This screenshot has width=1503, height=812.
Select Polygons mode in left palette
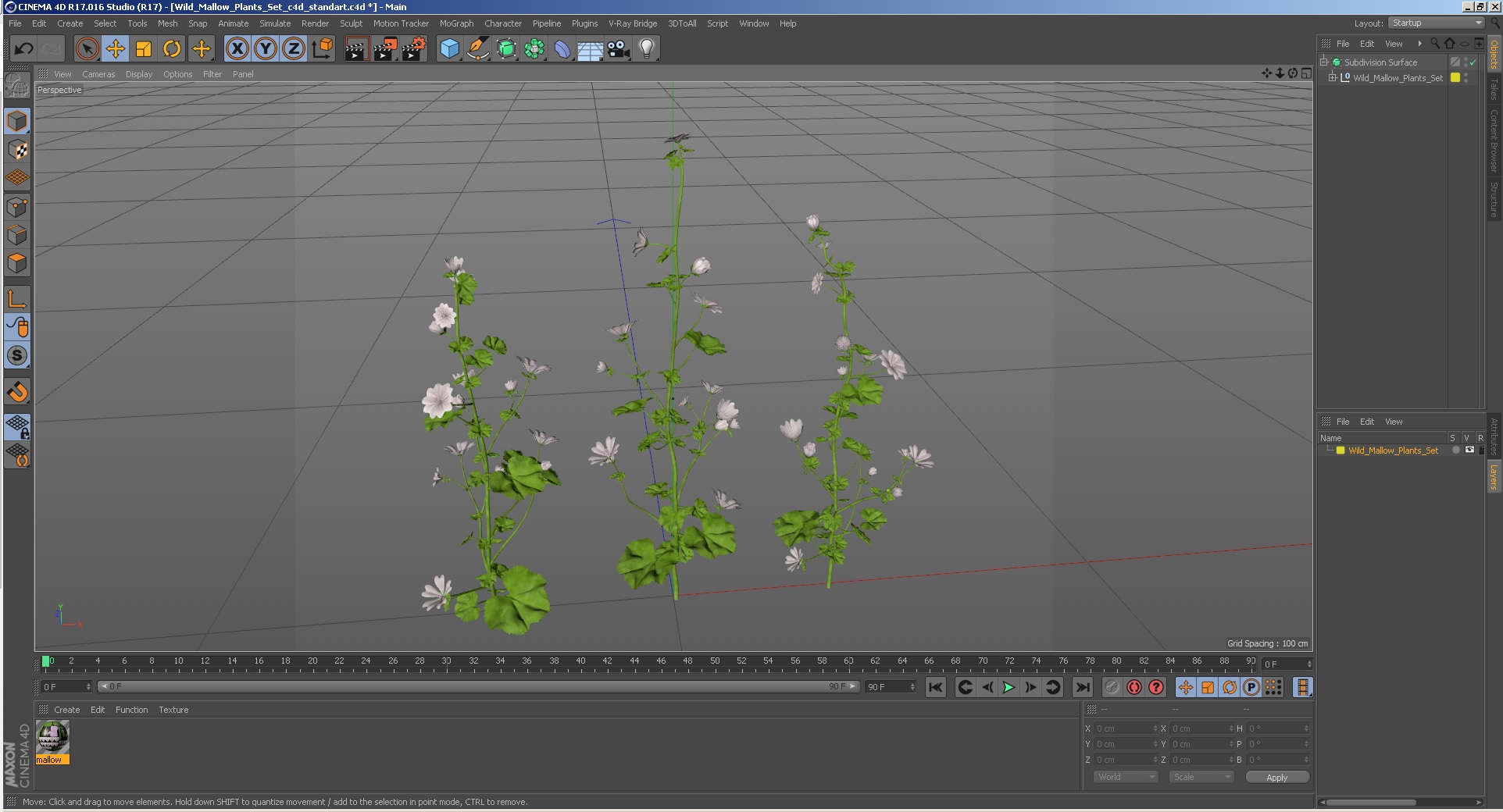tap(17, 263)
